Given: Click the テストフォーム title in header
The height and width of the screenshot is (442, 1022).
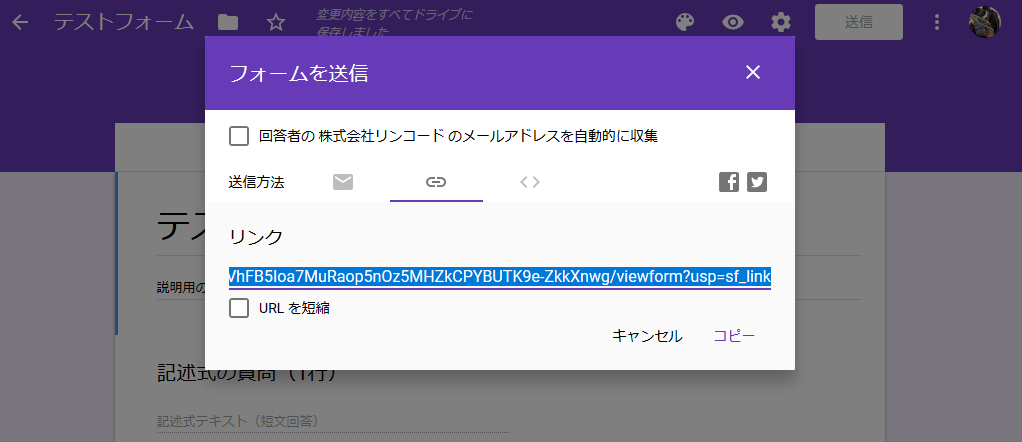Looking at the screenshot, I should click(124, 23).
